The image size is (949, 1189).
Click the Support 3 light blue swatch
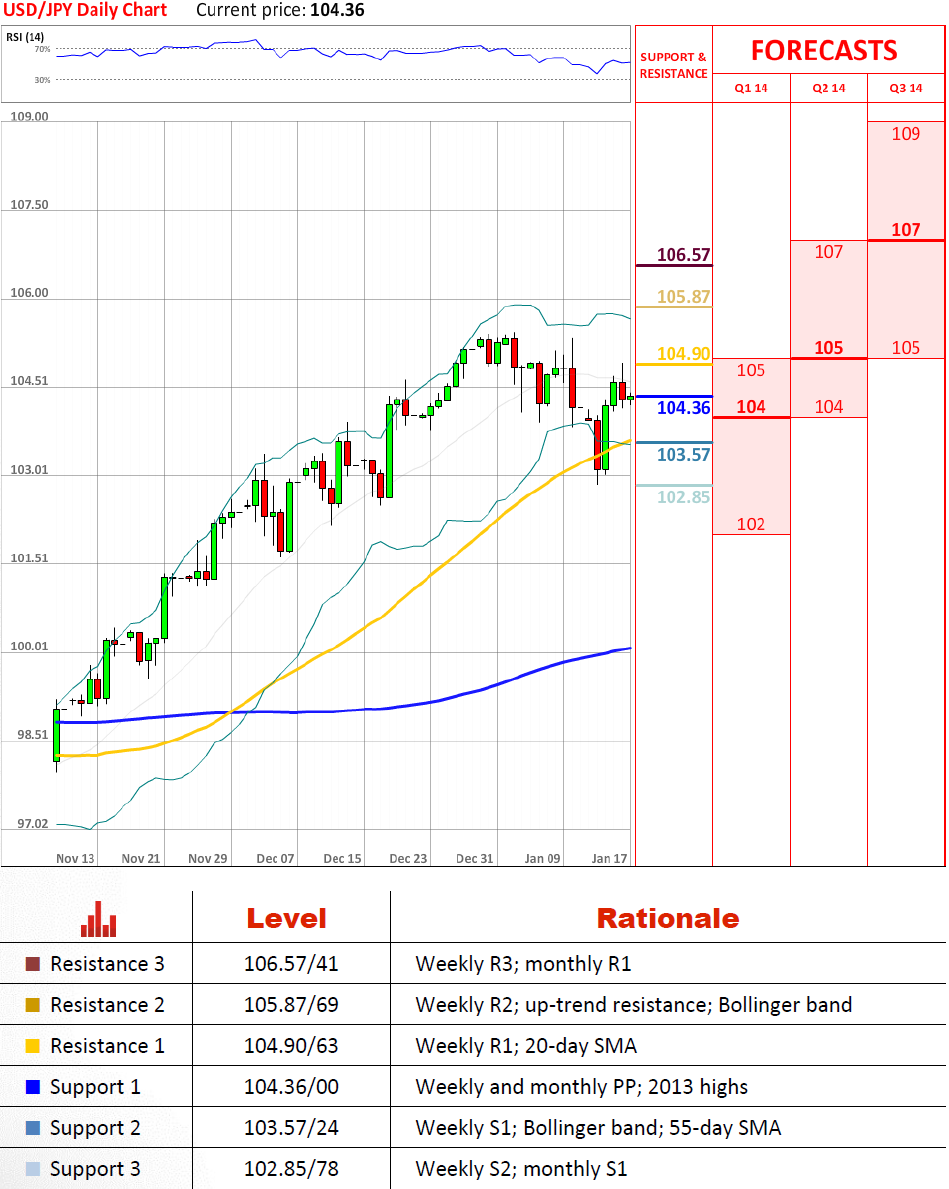coord(33,1169)
